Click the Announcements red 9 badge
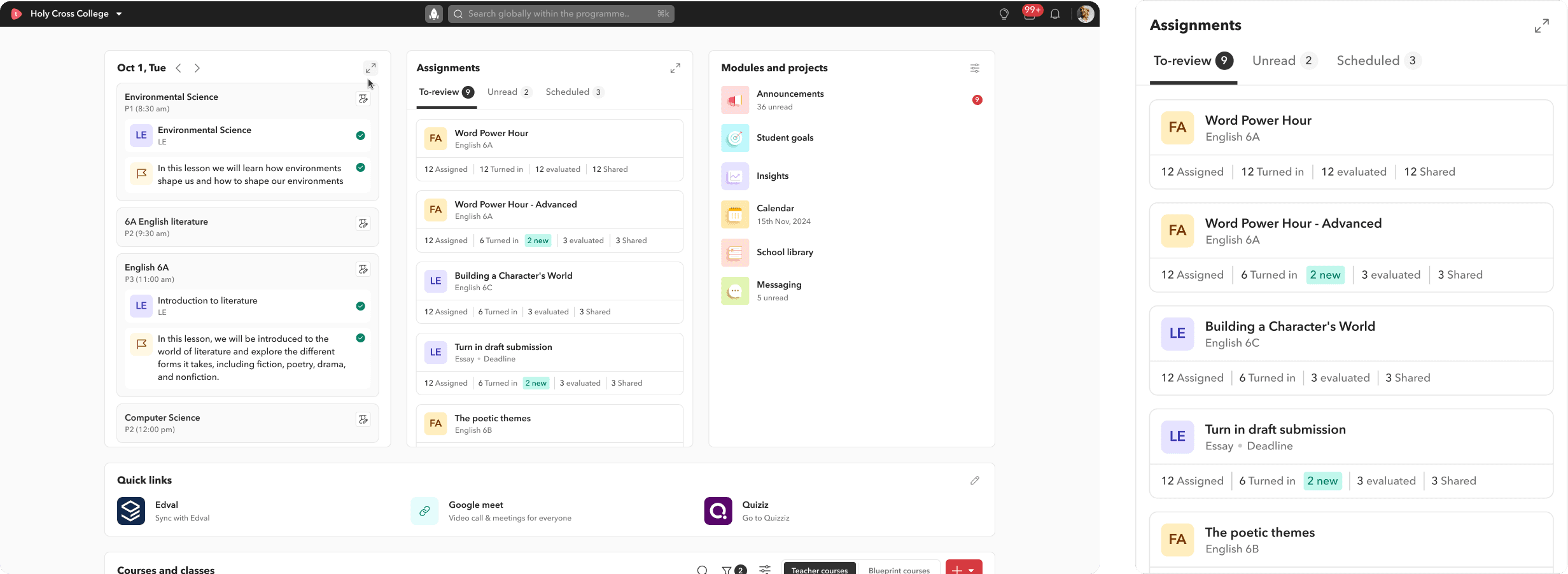 (977, 100)
